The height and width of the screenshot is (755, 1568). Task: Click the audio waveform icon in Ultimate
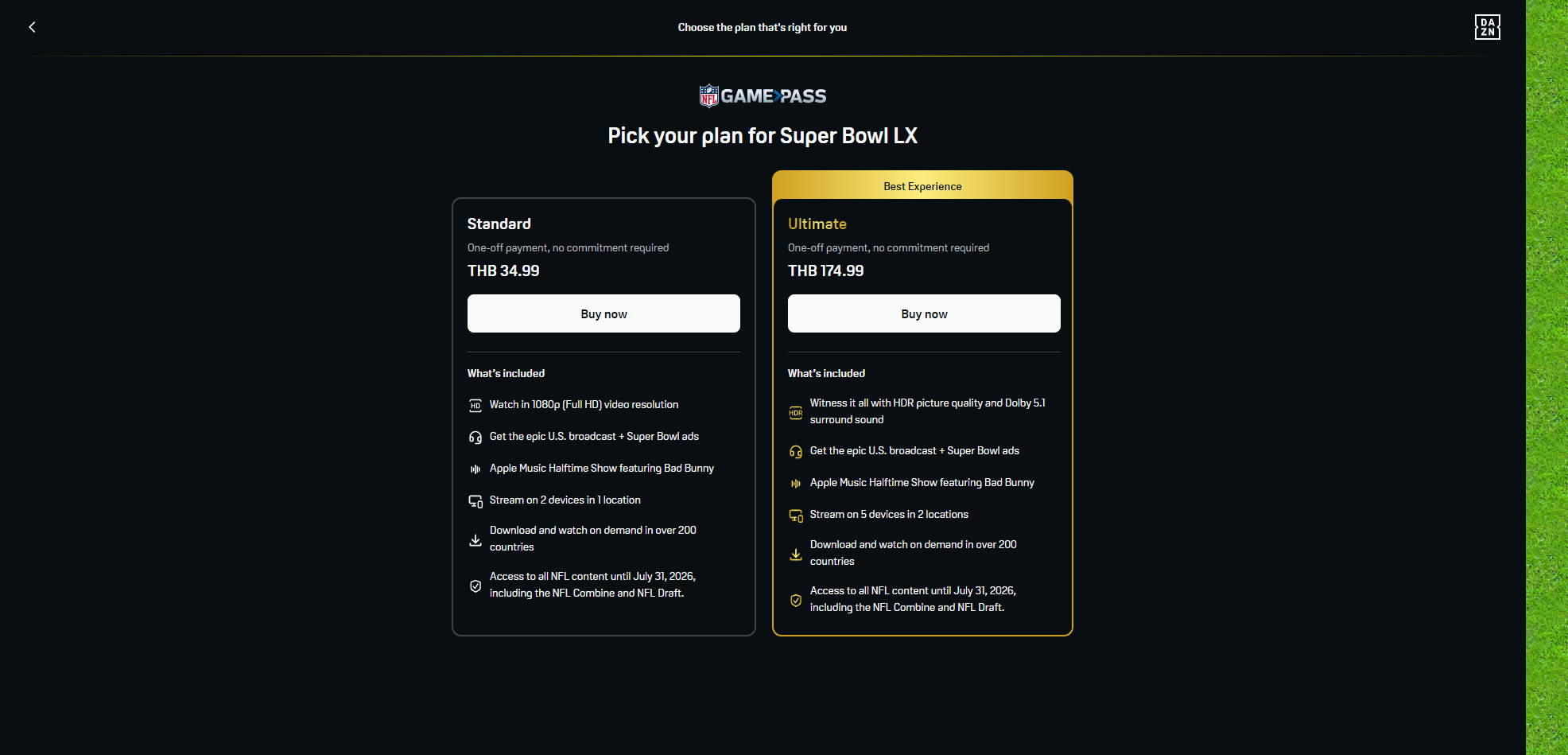(x=796, y=483)
